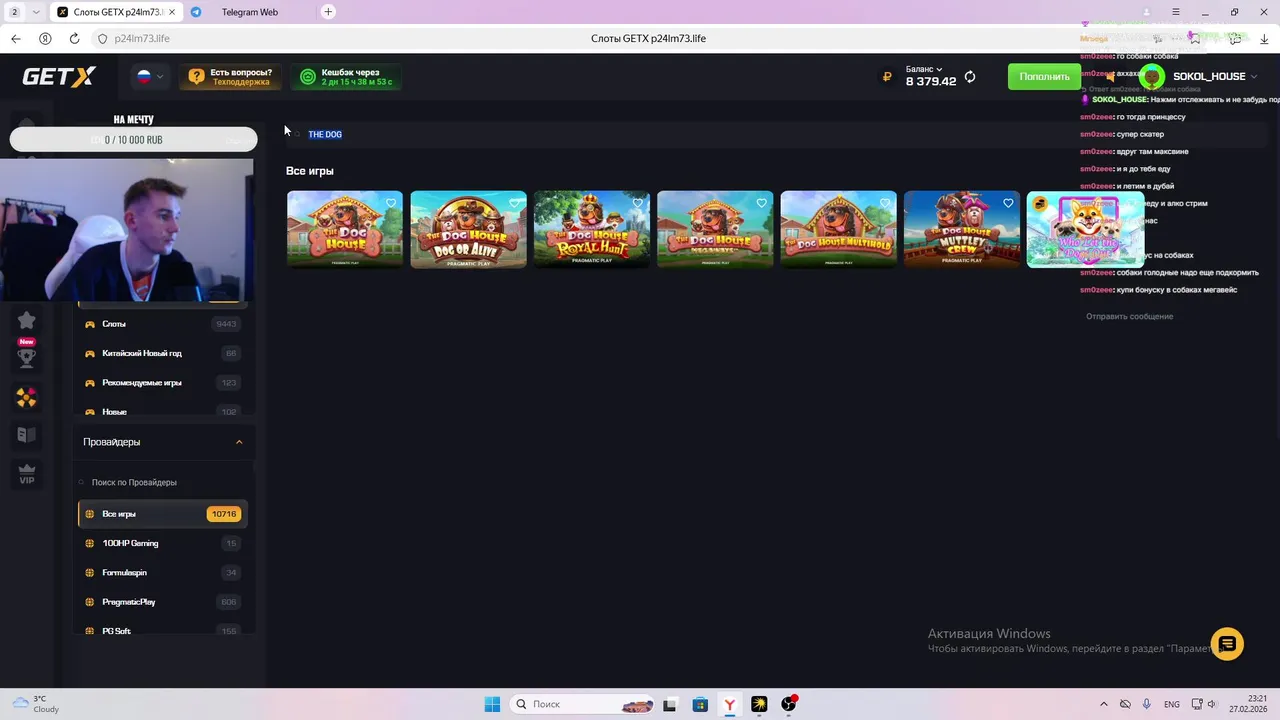The image size is (1280, 720).
Task: Open the cashback timer badge
Action: pyautogui.click(x=346, y=77)
